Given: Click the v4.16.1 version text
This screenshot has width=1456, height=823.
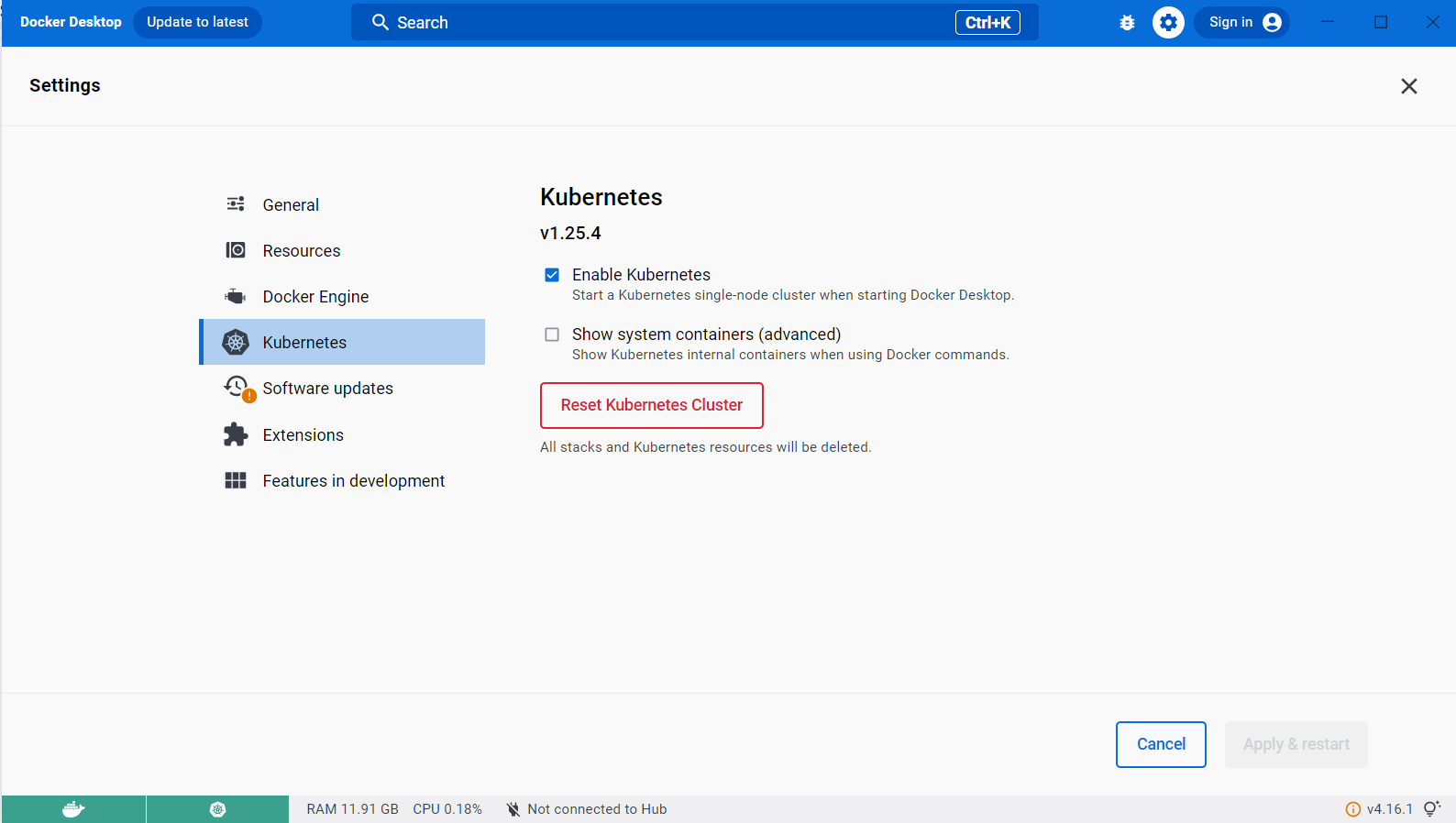Looking at the screenshot, I should pyautogui.click(x=1390, y=809).
